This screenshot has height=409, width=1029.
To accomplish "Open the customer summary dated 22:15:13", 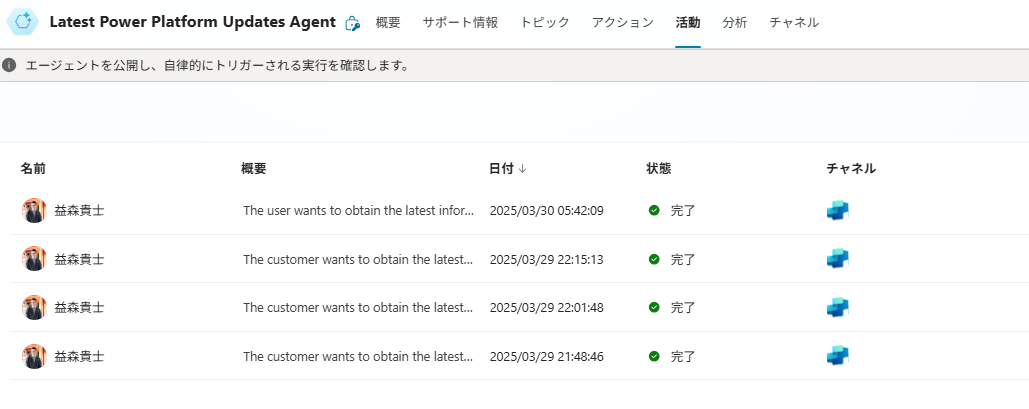I will tap(358, 259).
